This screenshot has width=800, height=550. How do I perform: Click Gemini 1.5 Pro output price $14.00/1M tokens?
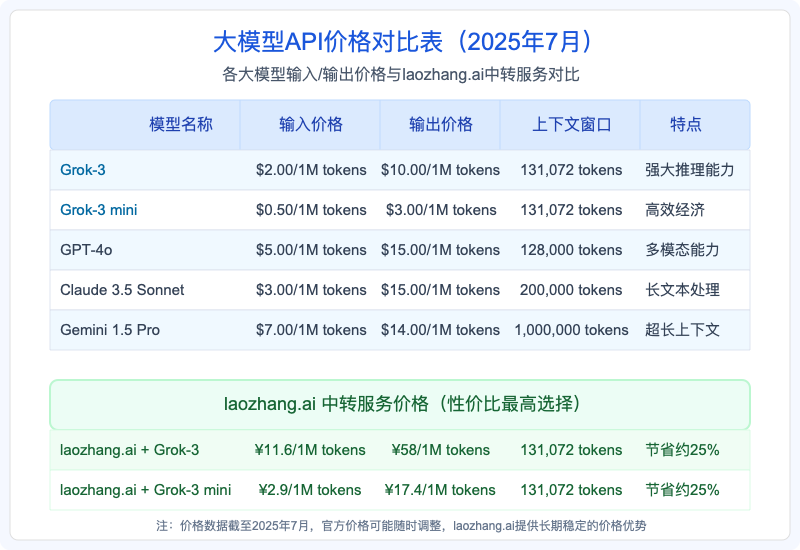coord(440,330)
